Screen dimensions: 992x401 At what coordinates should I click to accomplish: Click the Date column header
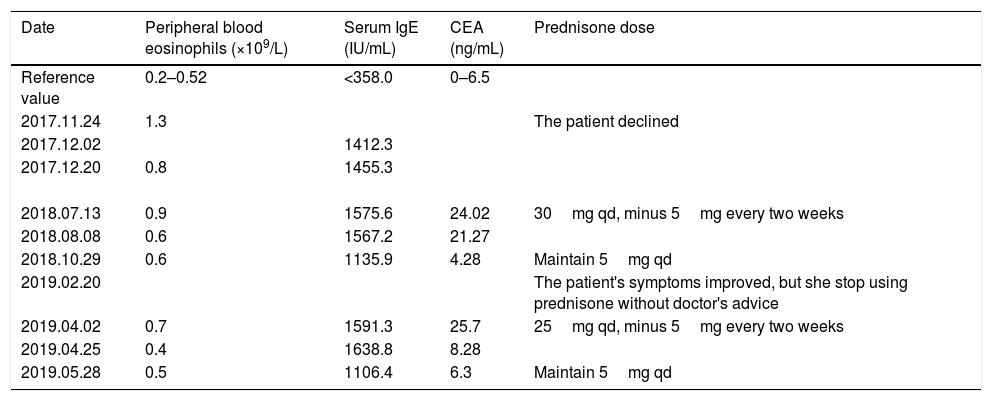click(x=36, y=28)
